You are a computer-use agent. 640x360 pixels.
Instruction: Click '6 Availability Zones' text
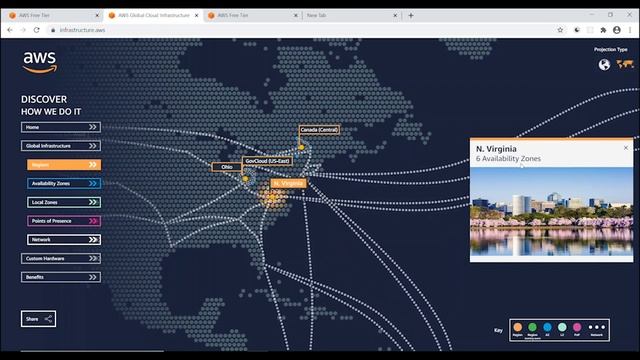coord(508,159)
